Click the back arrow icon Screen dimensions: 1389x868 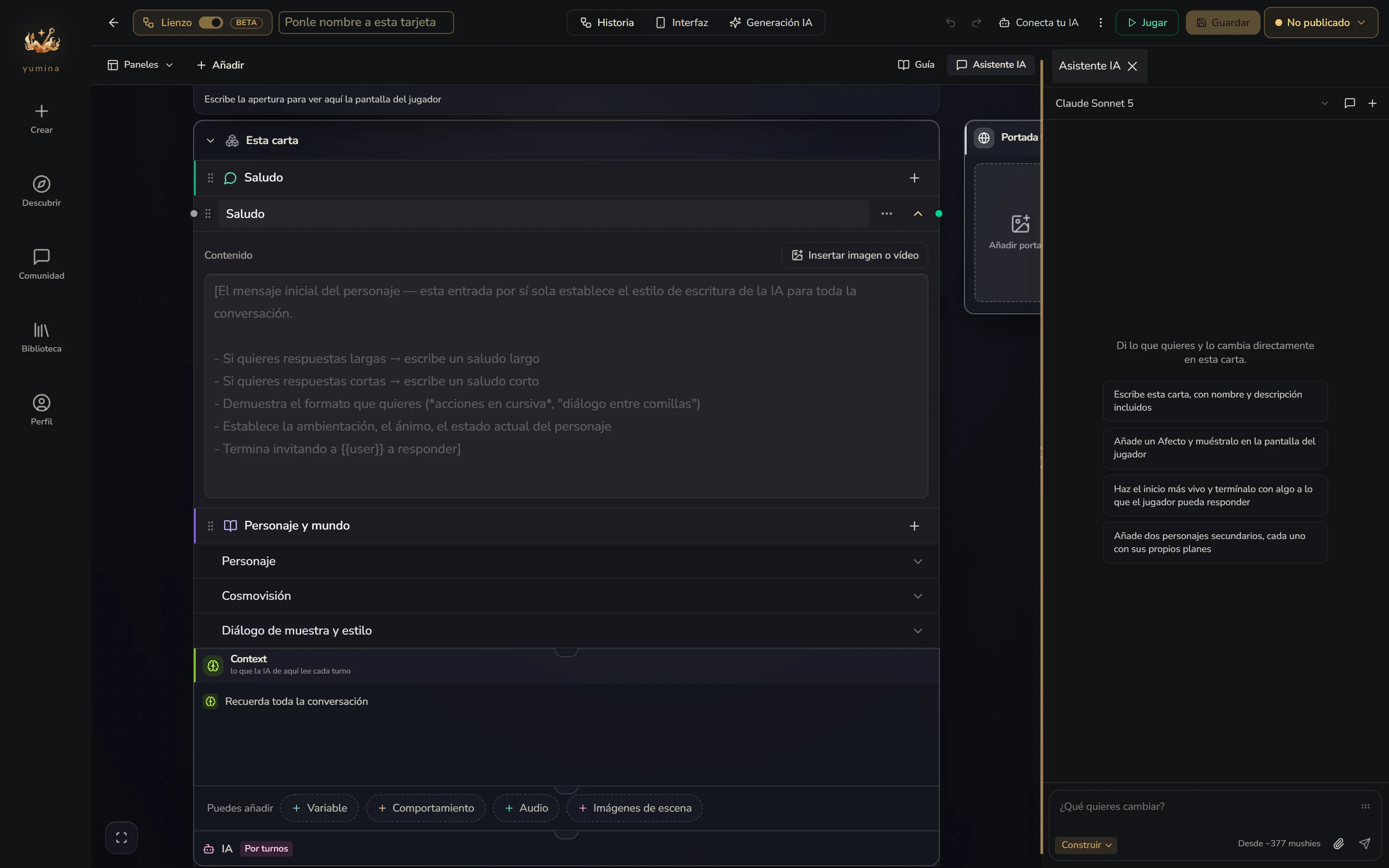(x=113, y=22)
